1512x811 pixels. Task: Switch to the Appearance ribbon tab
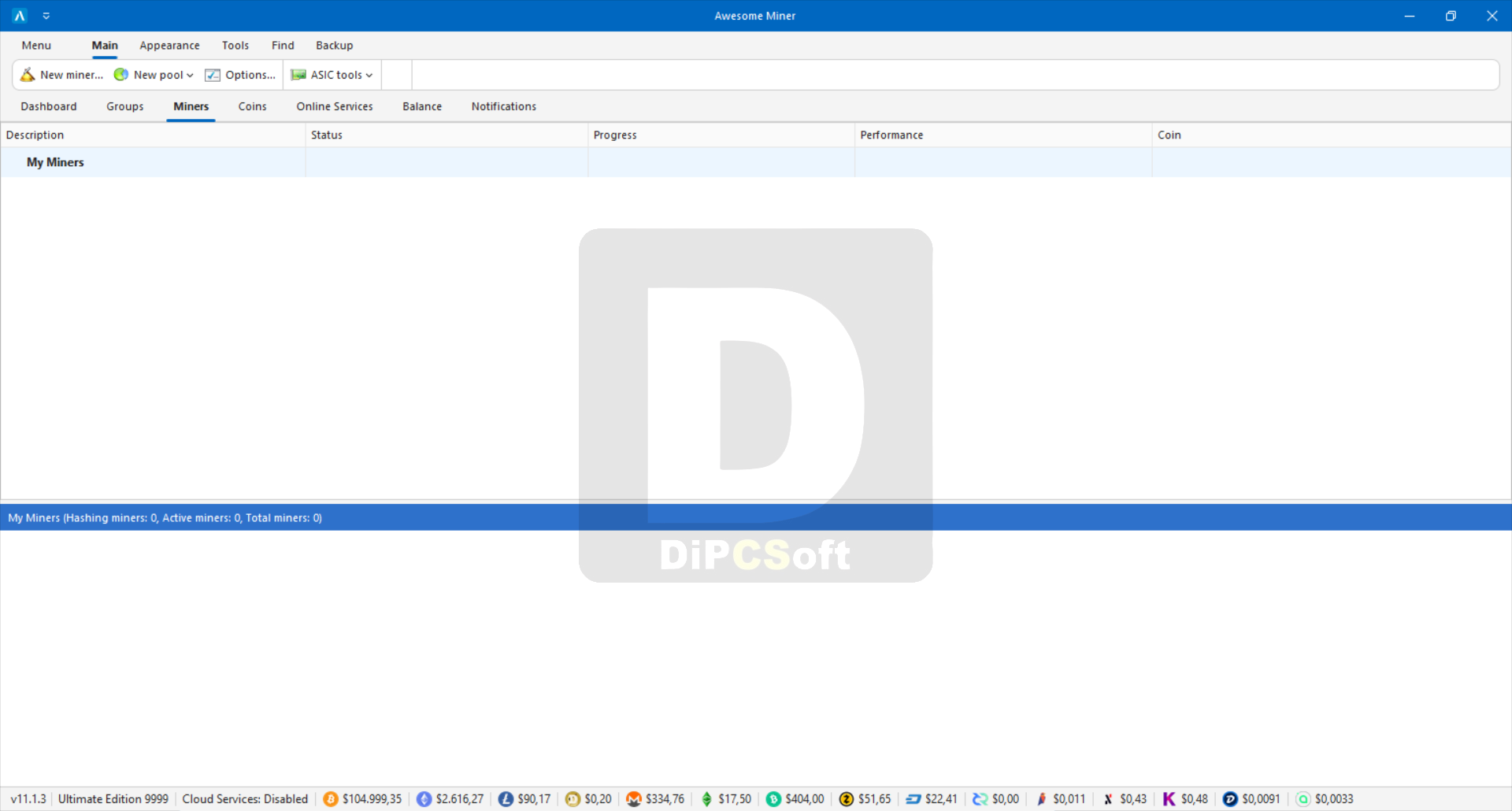pos(169,46)
